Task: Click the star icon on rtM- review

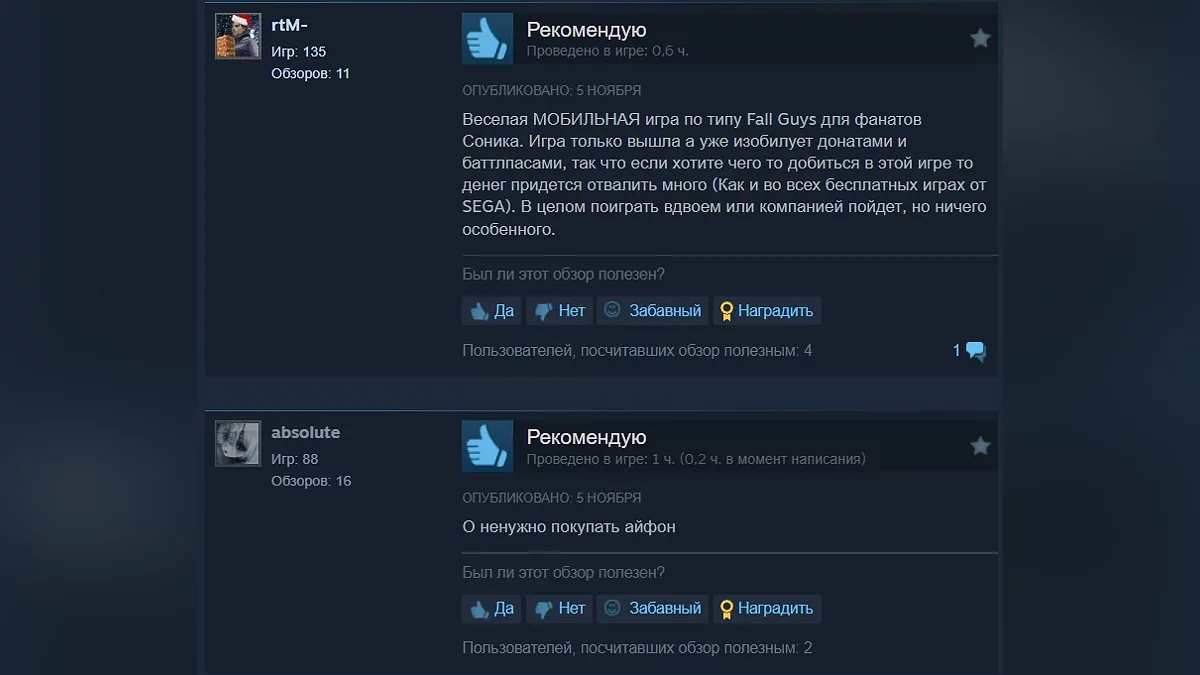Action: 980,38
